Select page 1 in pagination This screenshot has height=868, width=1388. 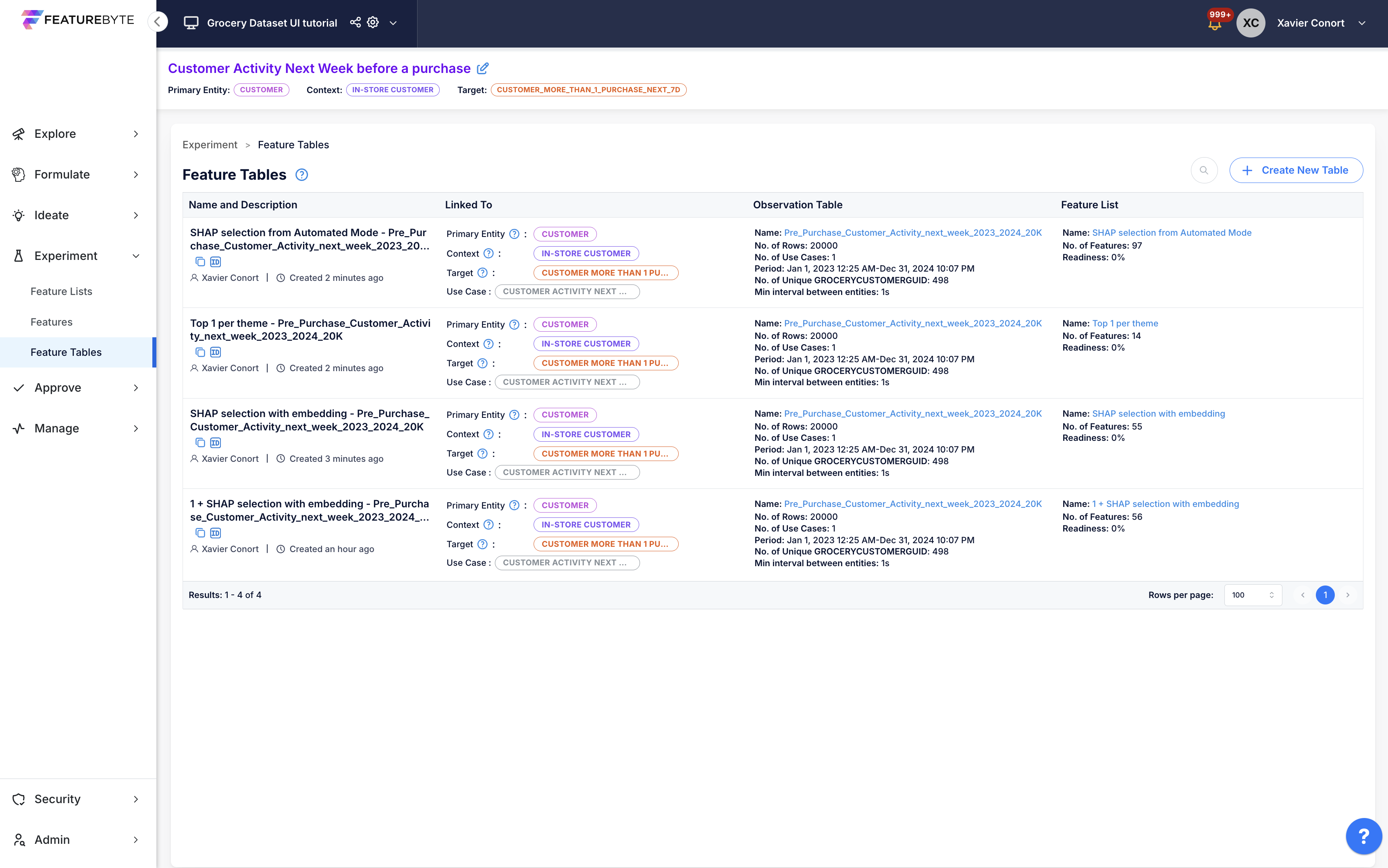[1325, 595]
